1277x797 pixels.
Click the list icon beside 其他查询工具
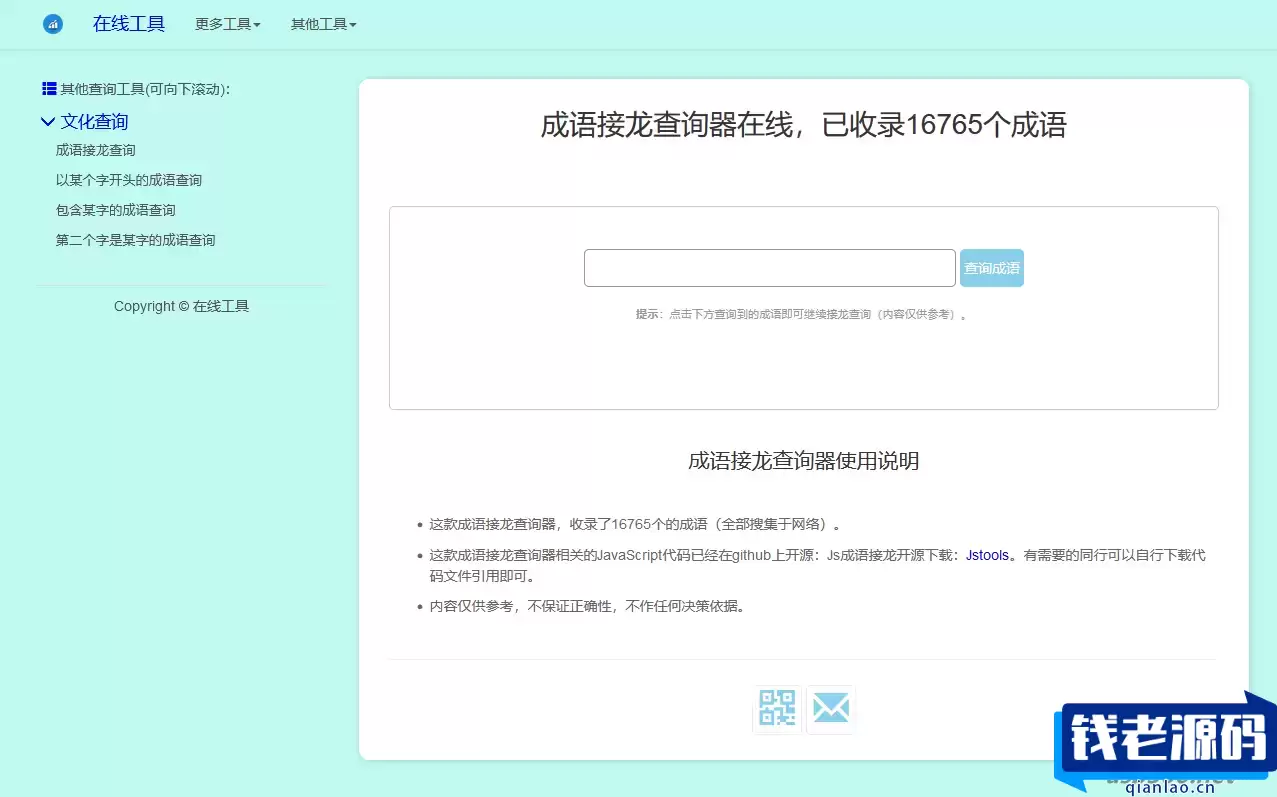(49, 88)
